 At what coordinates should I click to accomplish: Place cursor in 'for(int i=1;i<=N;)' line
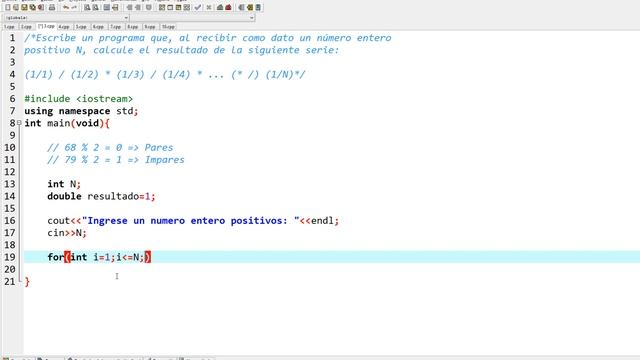click(99, 257)
